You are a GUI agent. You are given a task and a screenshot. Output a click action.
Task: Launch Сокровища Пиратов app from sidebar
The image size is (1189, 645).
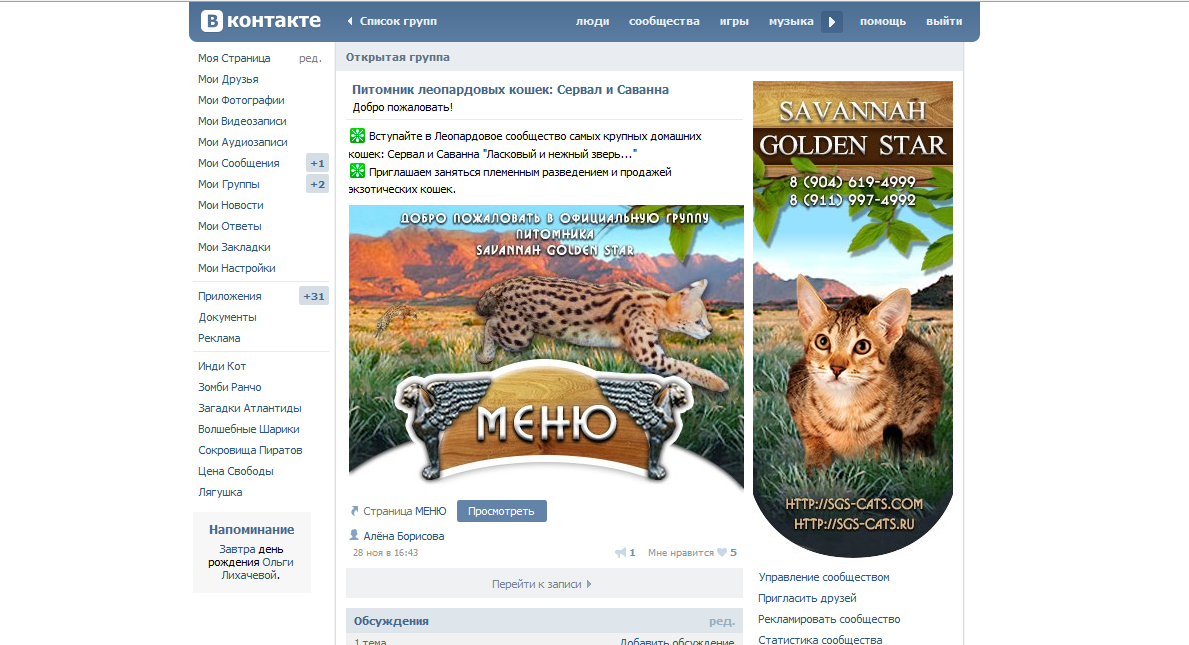pos(250,450)
